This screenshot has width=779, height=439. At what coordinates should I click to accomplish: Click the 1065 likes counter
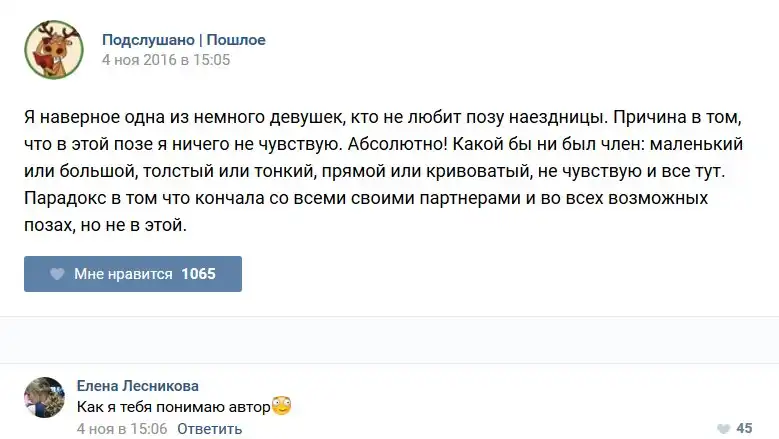[198, 274]
